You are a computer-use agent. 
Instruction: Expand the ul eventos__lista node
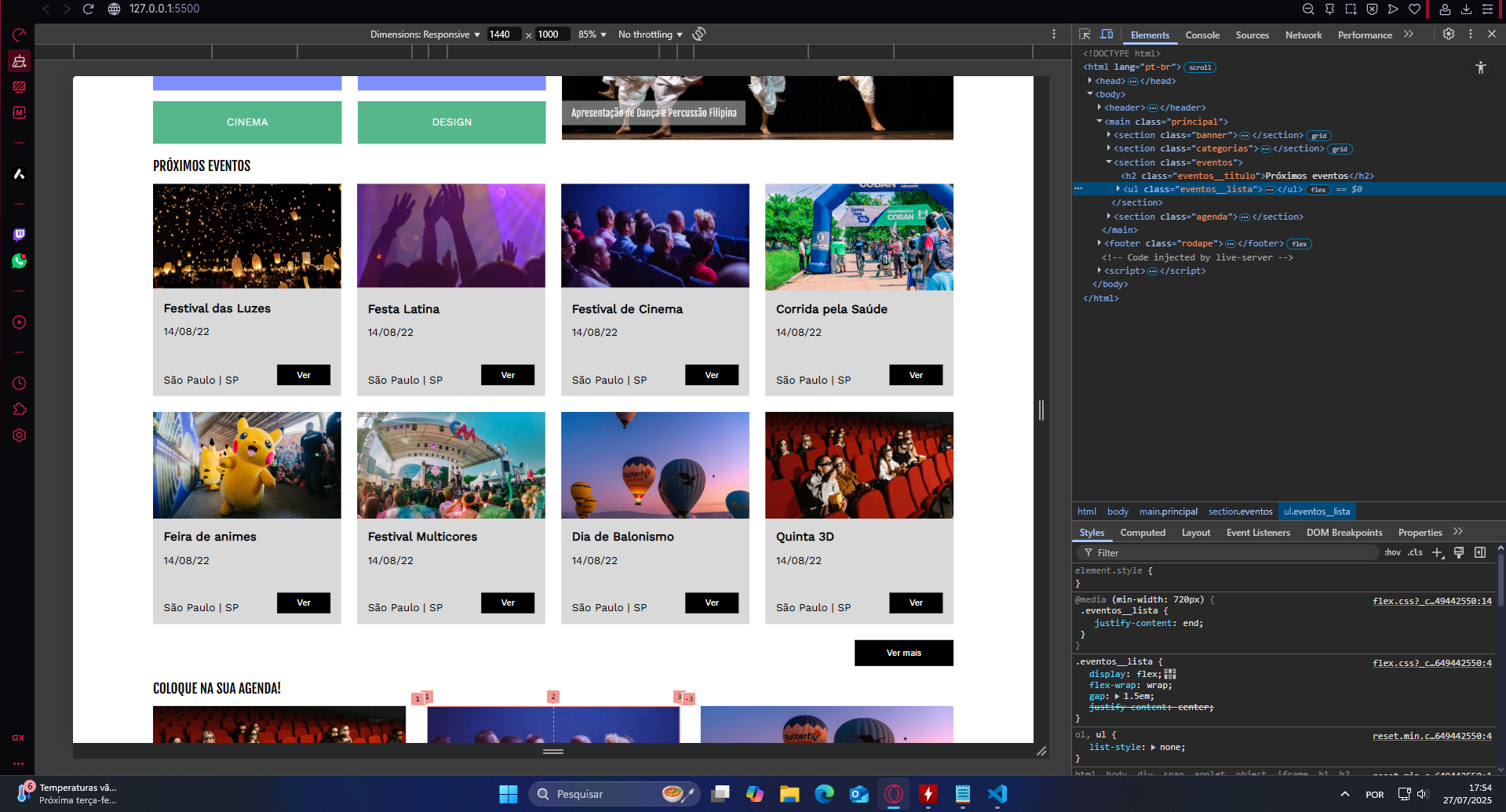click(1118, 189)
